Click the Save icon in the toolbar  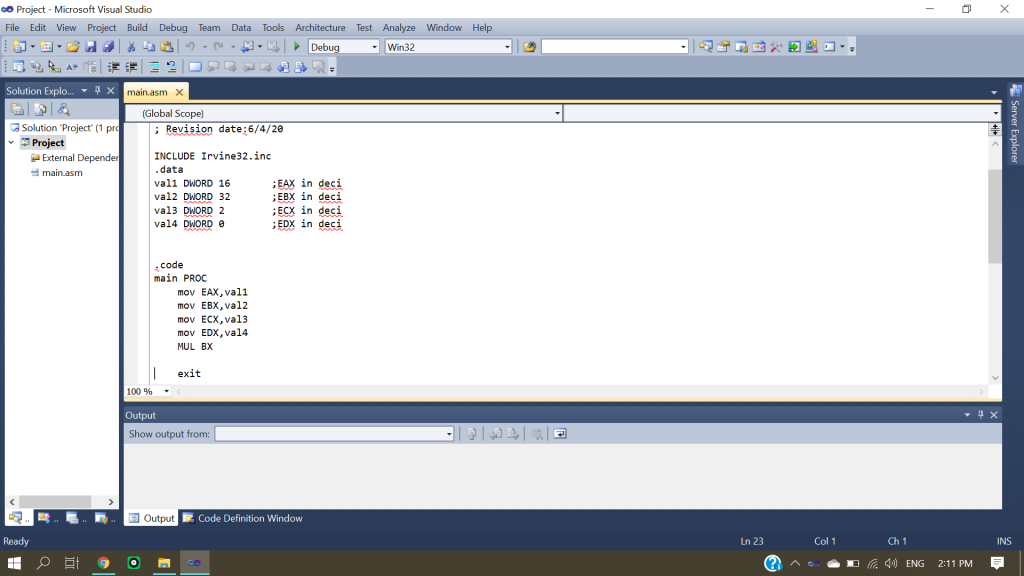[x=91, y=47]
